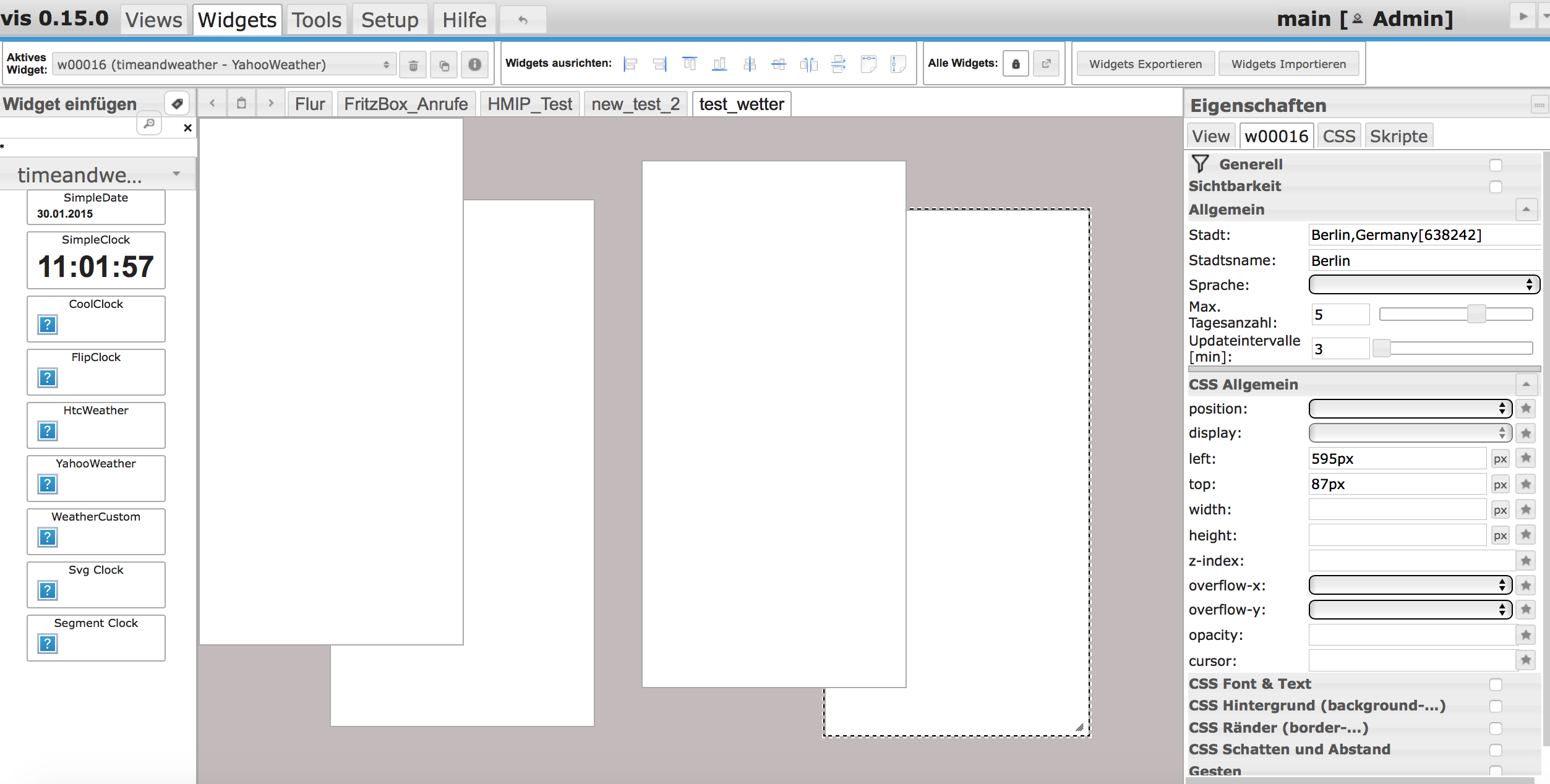Enable the Sichtbarkeit section checkbox
The width and height of the screenshot is (1550, 784).
click(1495, 187)
